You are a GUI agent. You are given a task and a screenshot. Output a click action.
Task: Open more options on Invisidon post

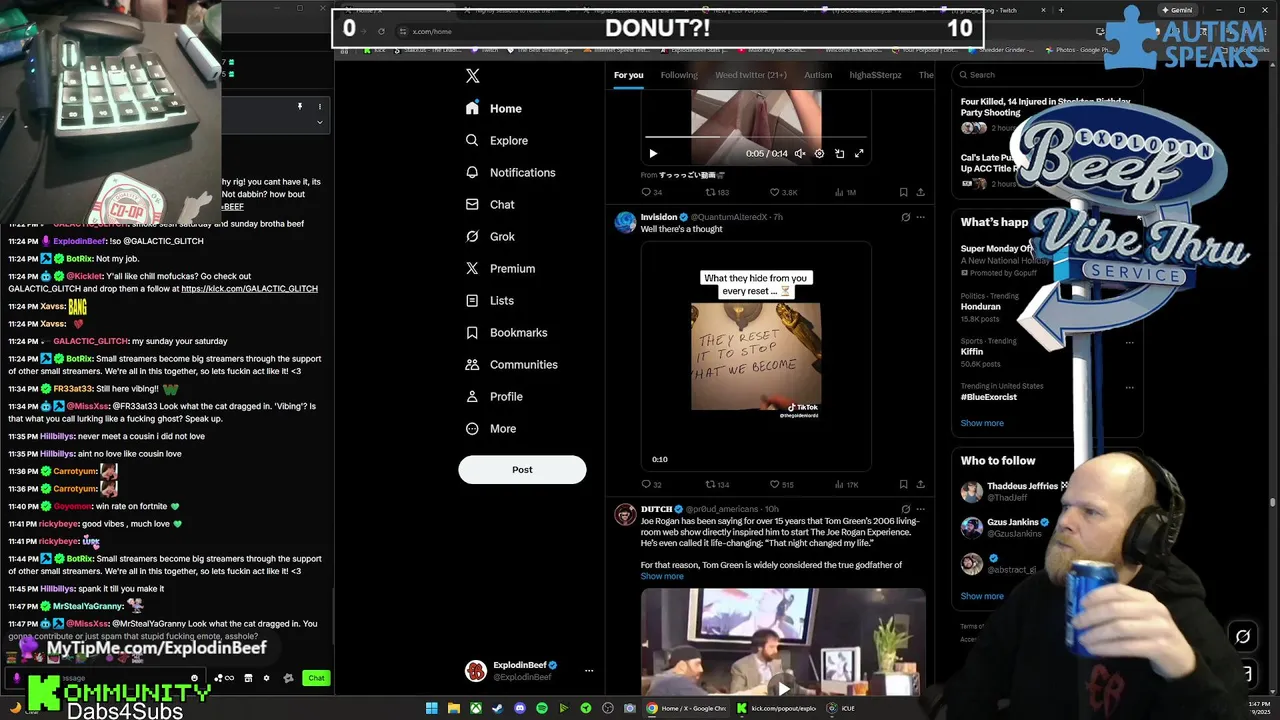920,217
